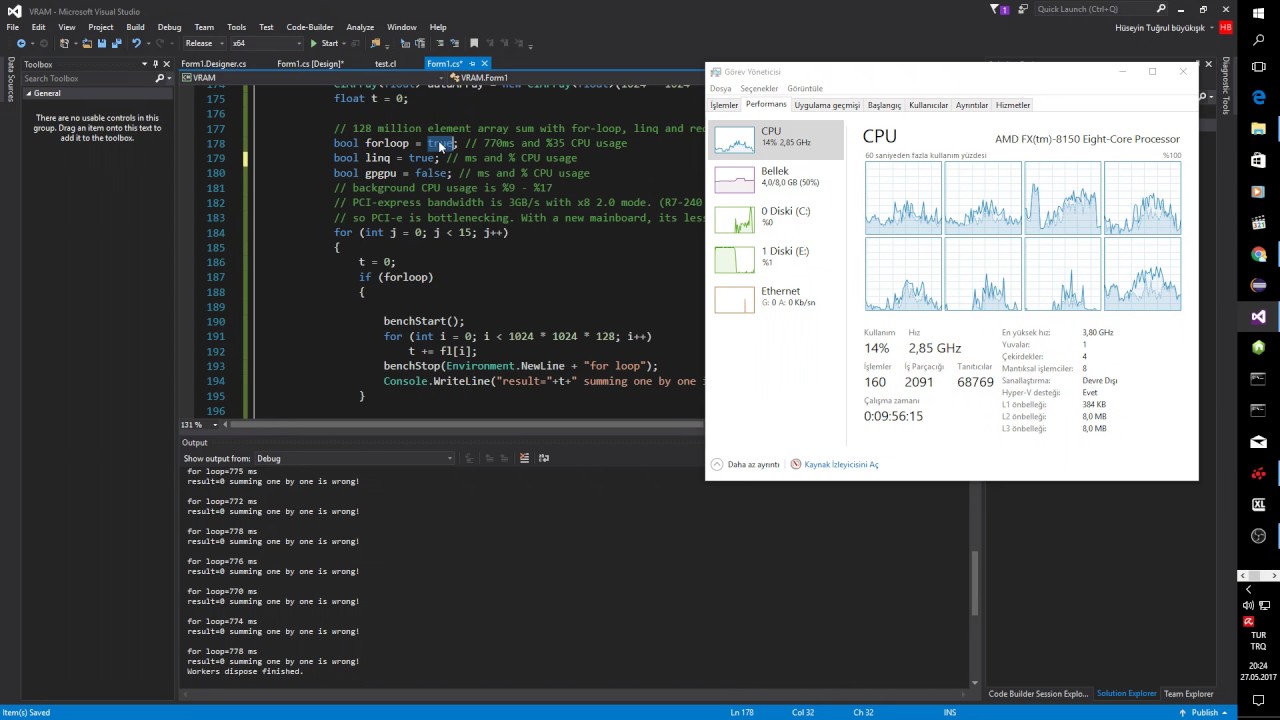
Task: Click the Chrome taskbar icon
Action: click(x=1258, y=254)
